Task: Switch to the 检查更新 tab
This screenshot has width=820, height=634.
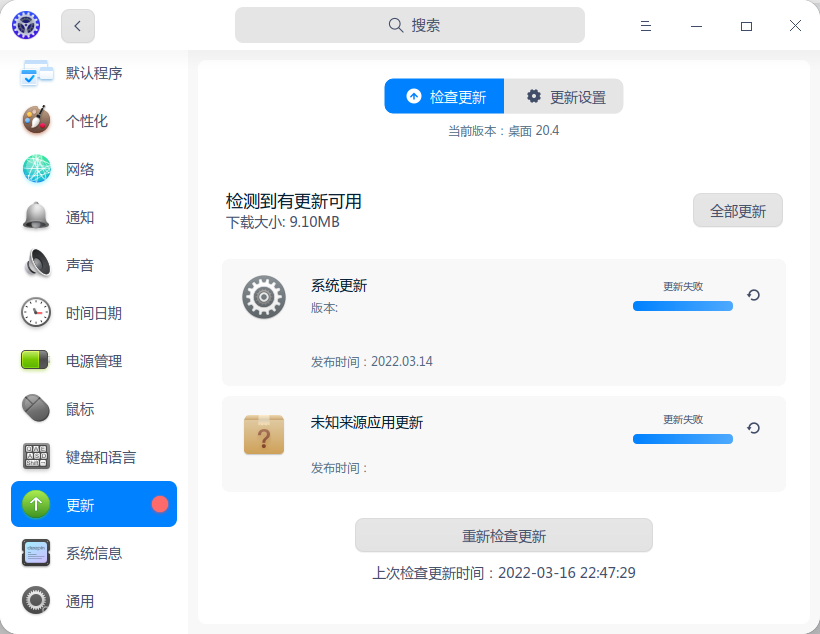Action: [x=445, y=96]
